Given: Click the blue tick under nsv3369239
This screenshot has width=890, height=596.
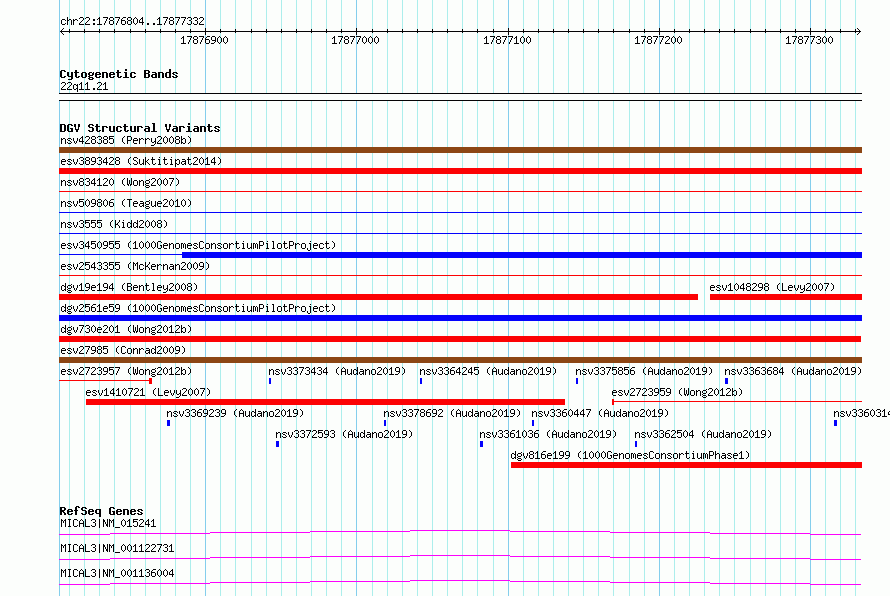Looking at the screenshot, I should [169, 423].
